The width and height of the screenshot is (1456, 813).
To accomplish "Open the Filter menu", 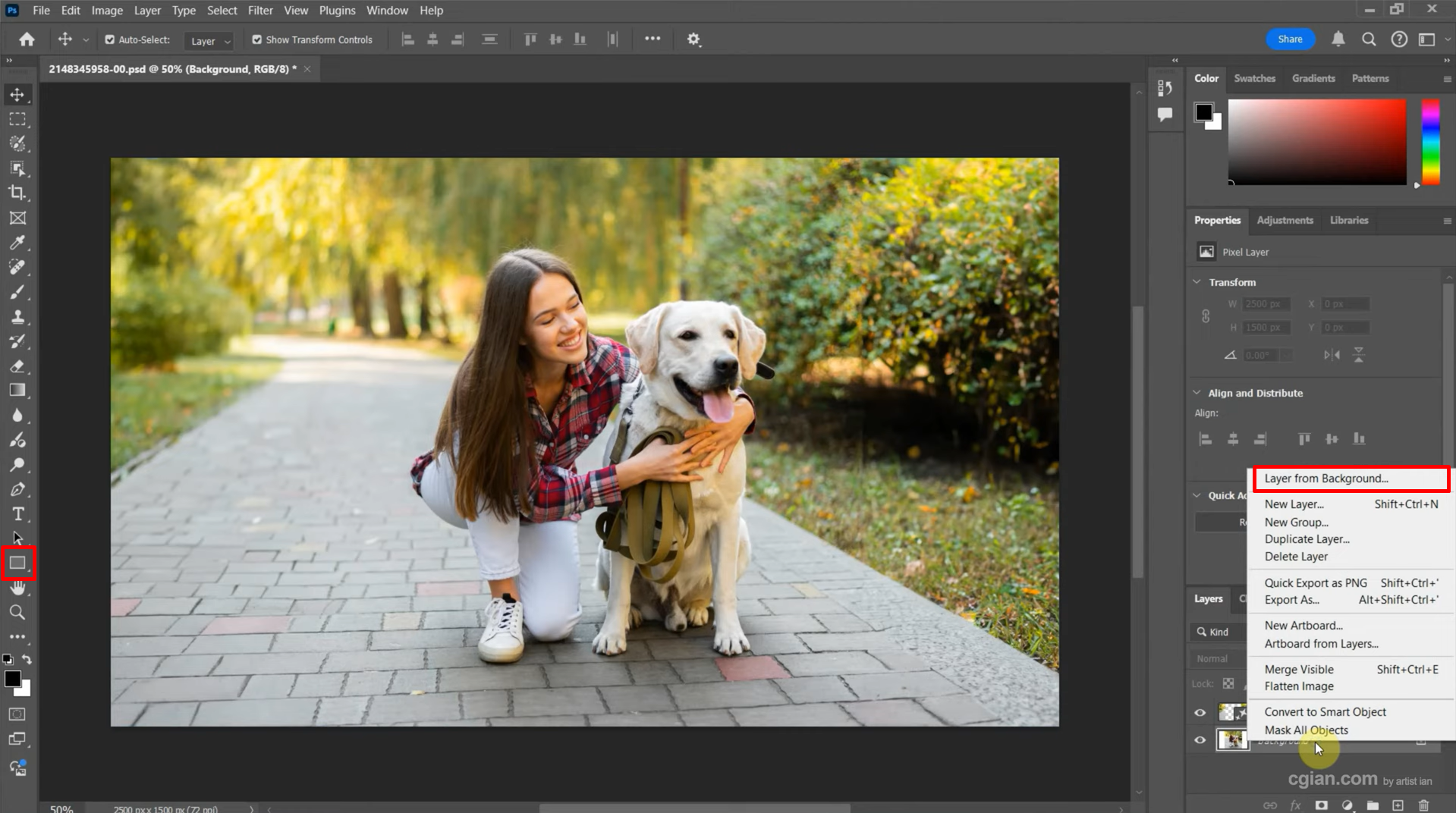I will pos(260,10).
